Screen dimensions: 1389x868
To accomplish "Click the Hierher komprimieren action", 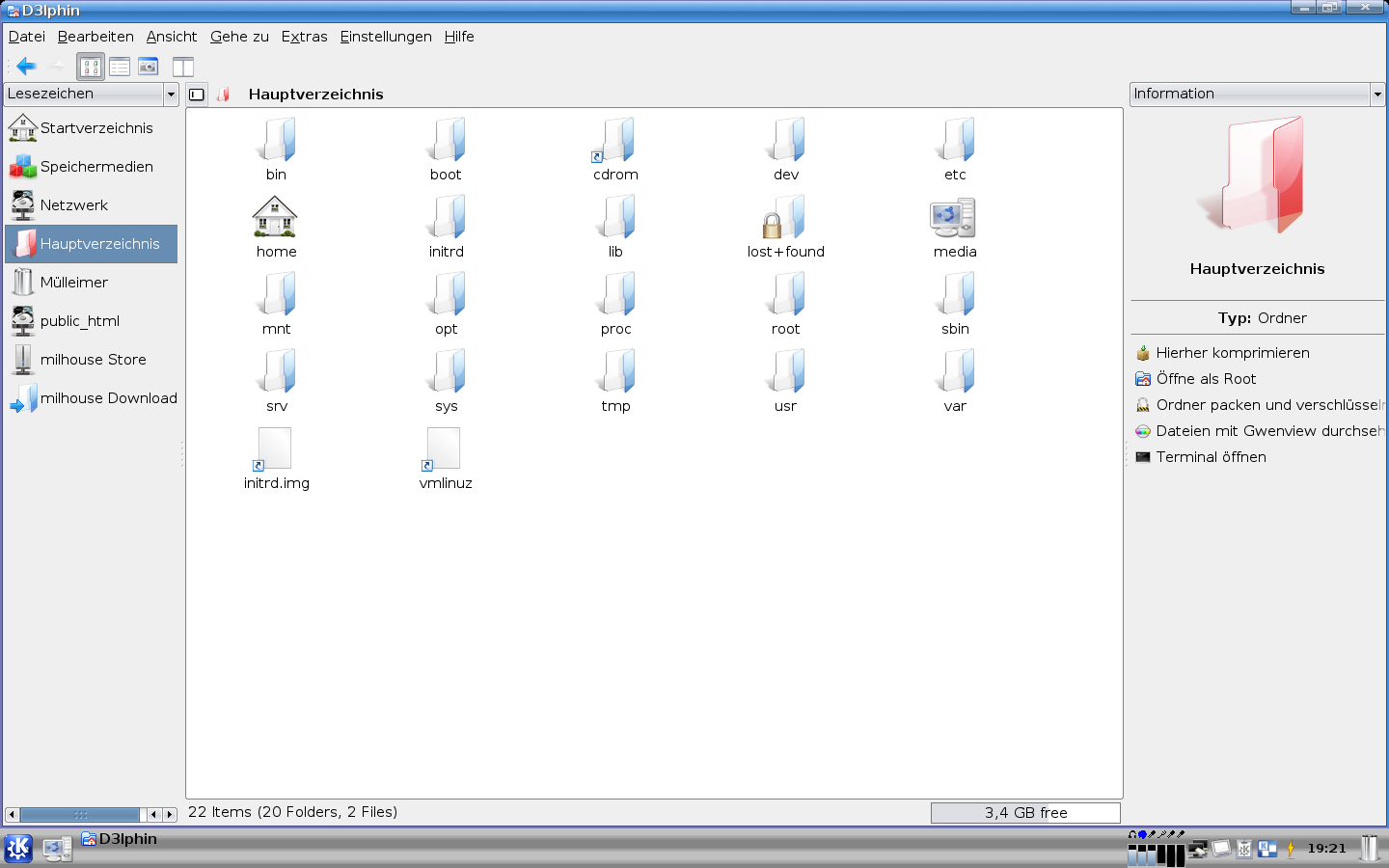I will (x=1232, y=353).
